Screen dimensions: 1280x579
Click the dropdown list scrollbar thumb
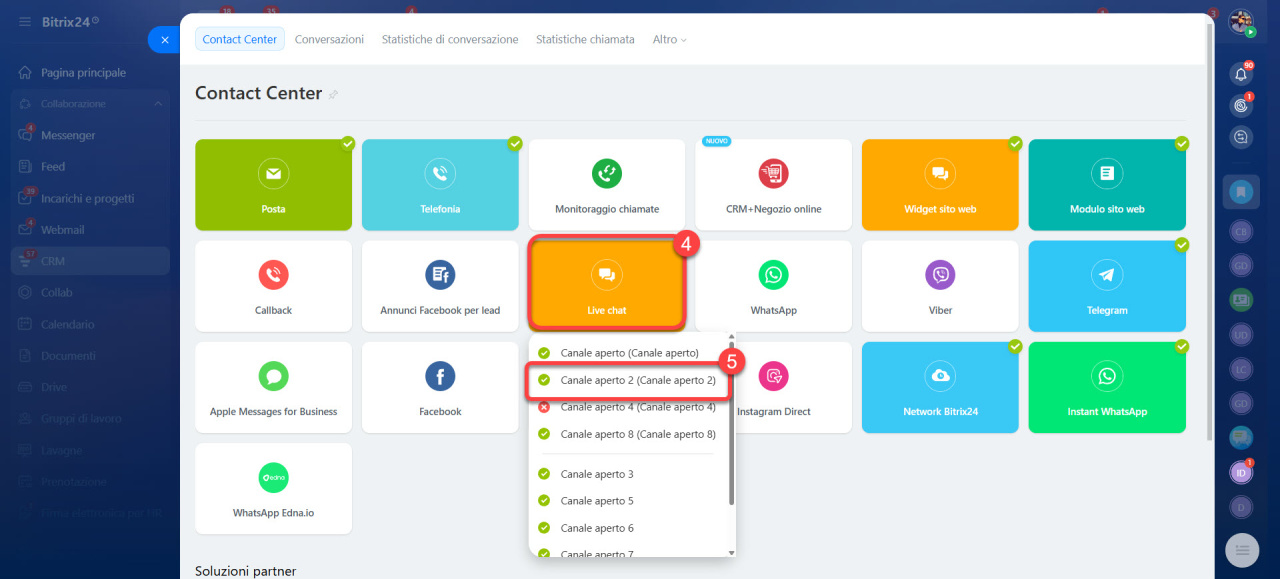tap(731, 425)
